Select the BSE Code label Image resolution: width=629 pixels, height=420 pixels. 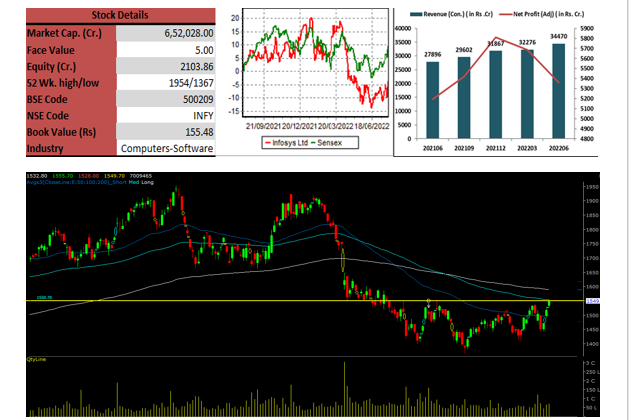click(47, 99)
